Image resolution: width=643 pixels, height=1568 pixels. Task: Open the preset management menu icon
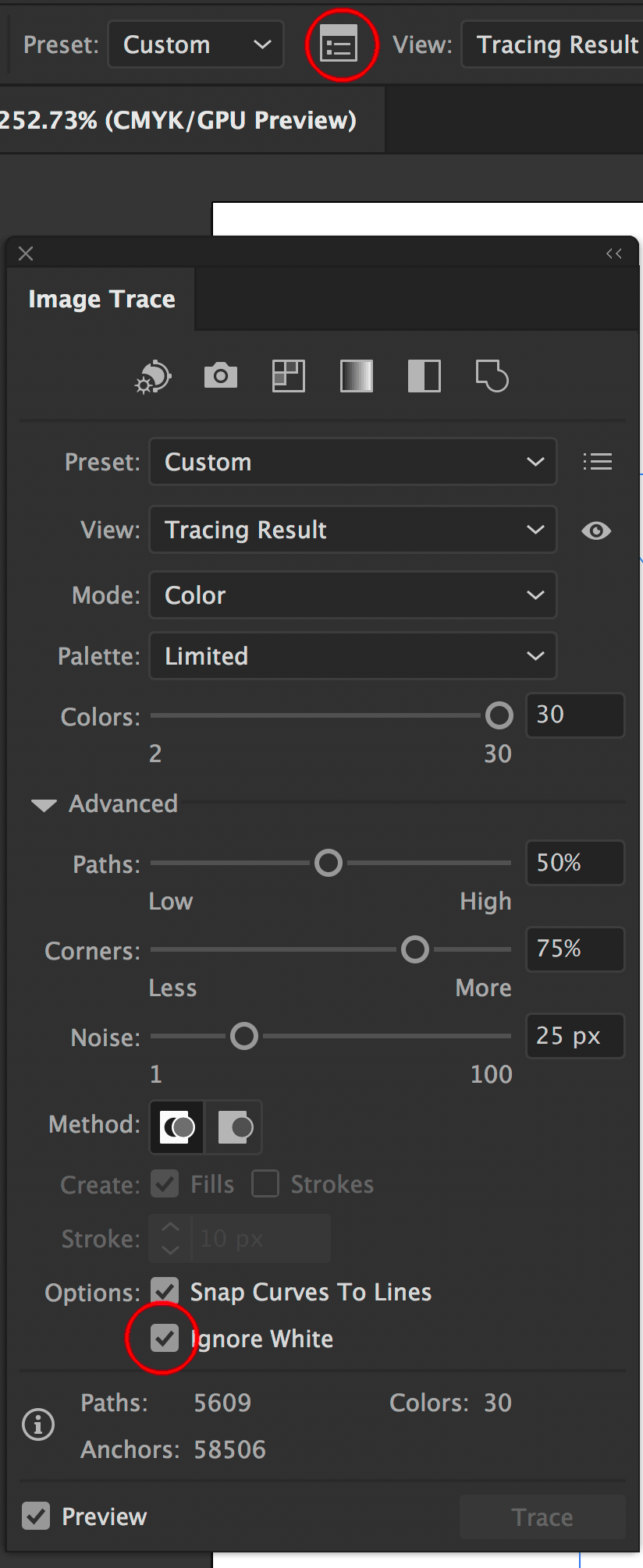pos(598,461)
